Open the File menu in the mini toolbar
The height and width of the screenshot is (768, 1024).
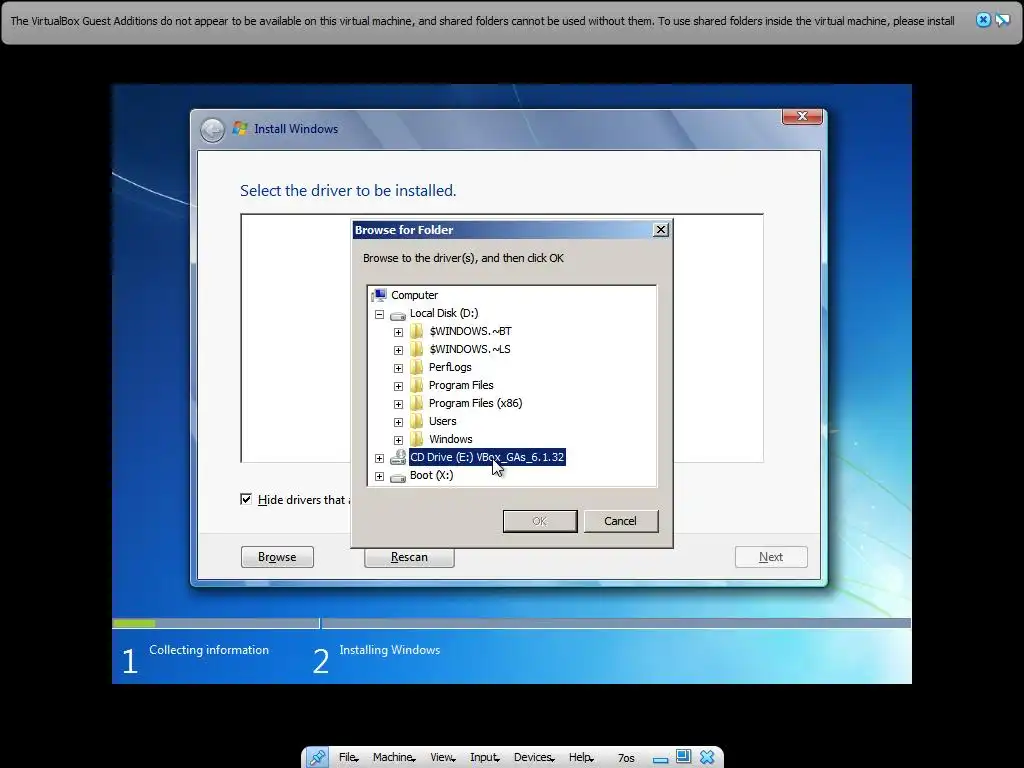(348, 758)
